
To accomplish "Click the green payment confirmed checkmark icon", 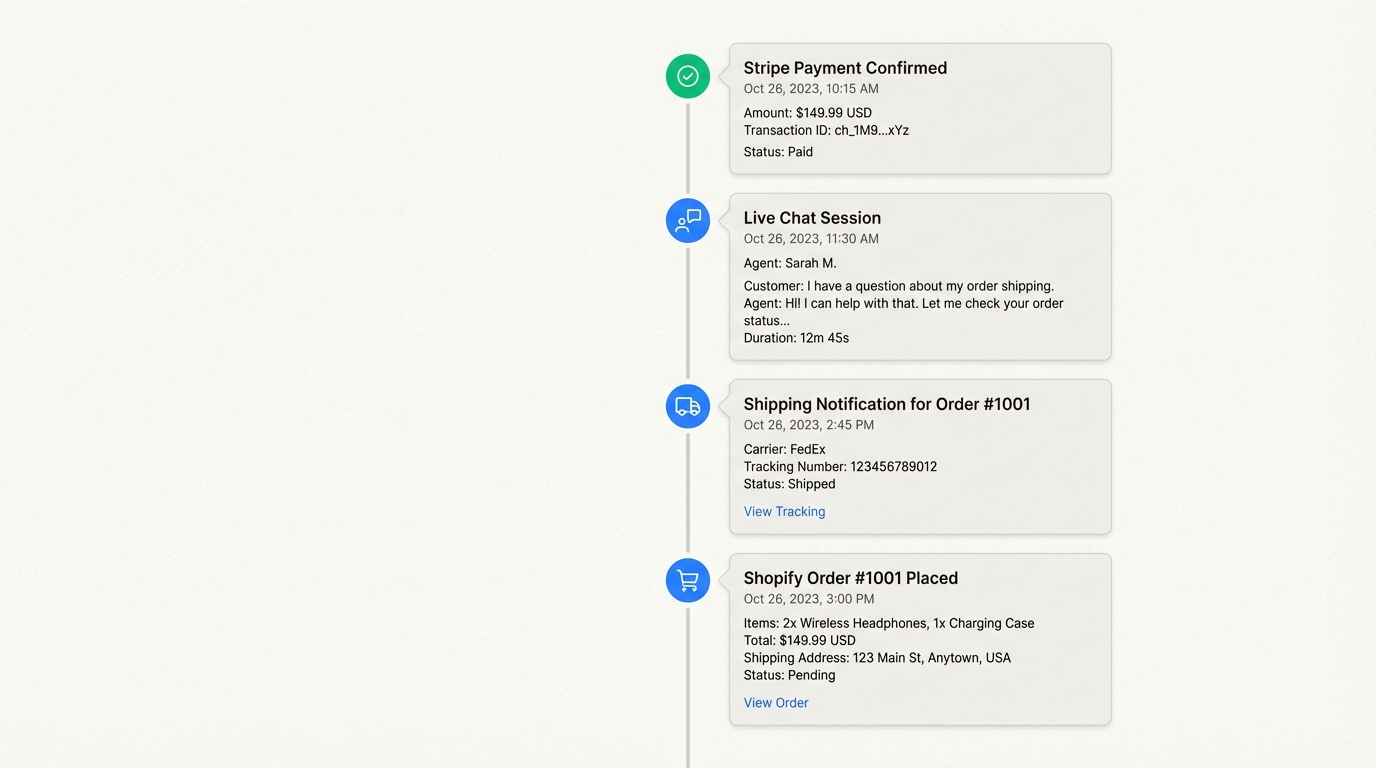I will (688, 76).
